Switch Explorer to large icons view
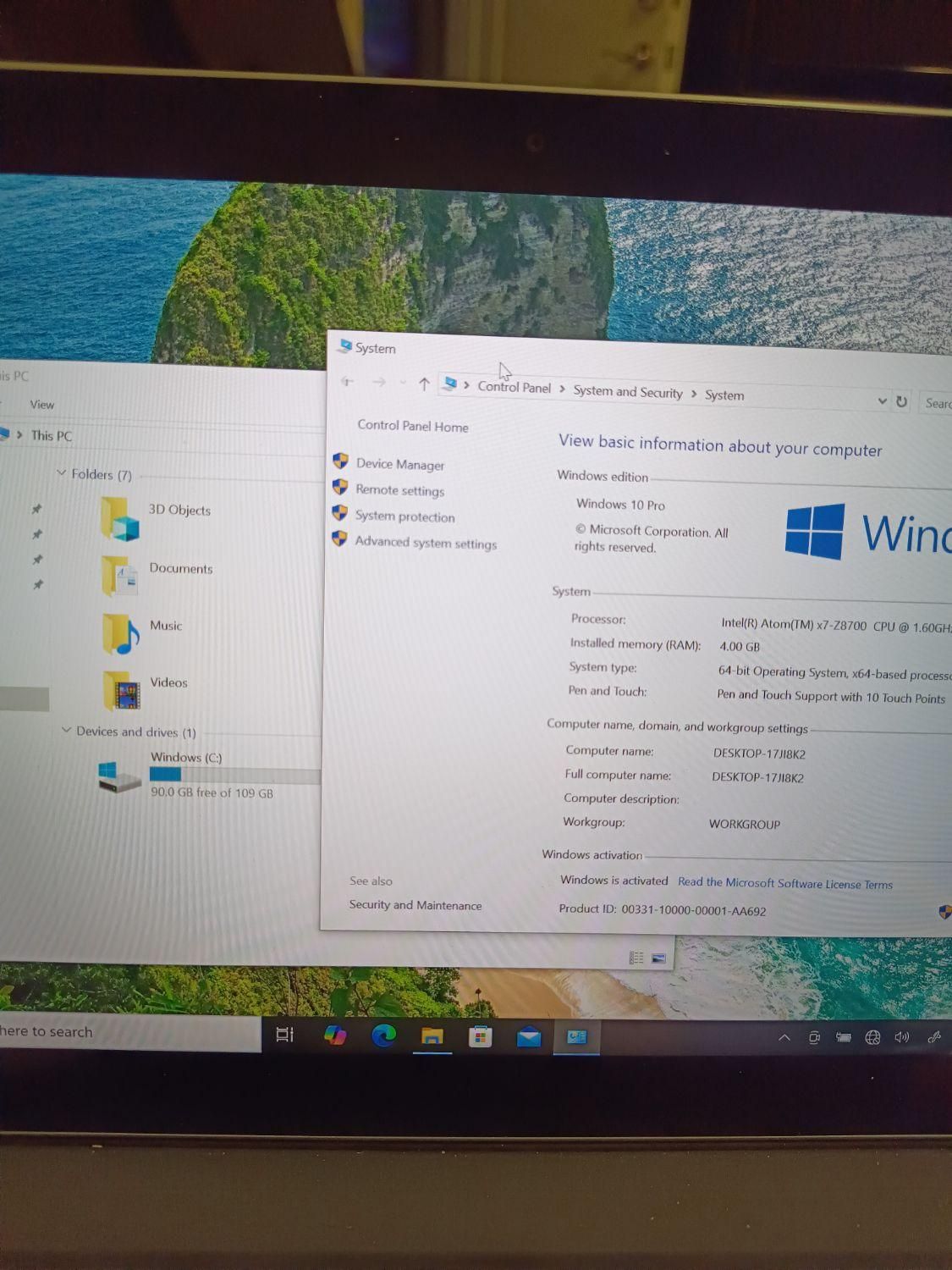Screen dimensions: 952x1270 (x=659, y=958)
